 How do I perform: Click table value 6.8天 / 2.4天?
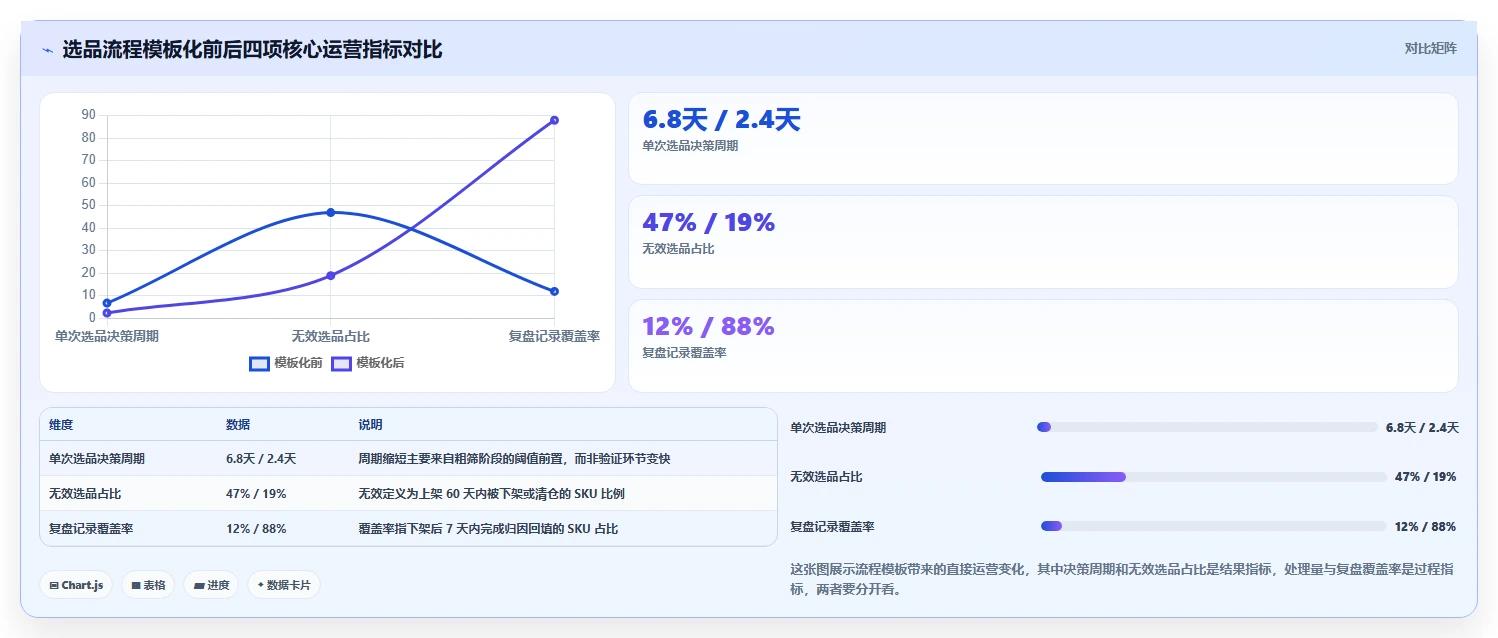[x=261, y=459]
